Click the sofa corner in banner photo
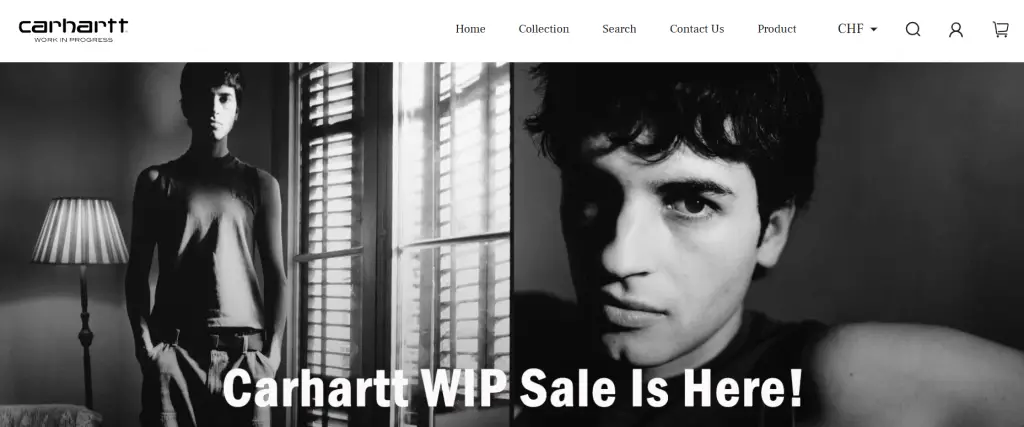The width and height of the screenshot is (1024, 427). tap(49, 416)
